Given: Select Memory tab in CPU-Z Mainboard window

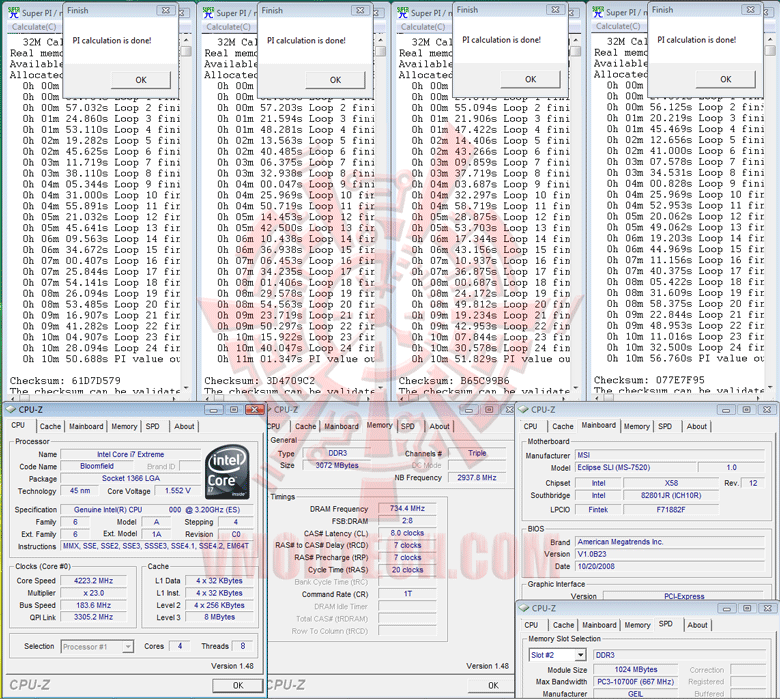Looking at the screenshot, I should [636, 426].
